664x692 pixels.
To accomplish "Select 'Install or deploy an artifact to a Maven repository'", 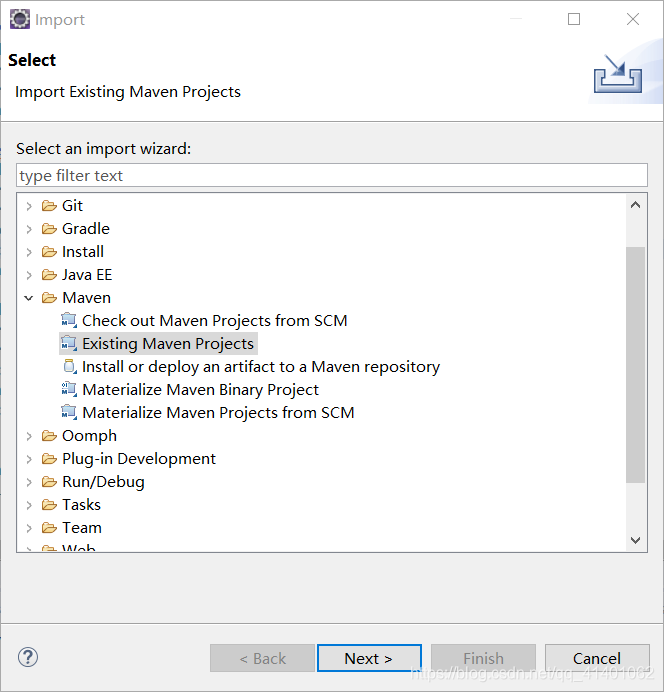I will pyautogui.click(x=261, y=366).
